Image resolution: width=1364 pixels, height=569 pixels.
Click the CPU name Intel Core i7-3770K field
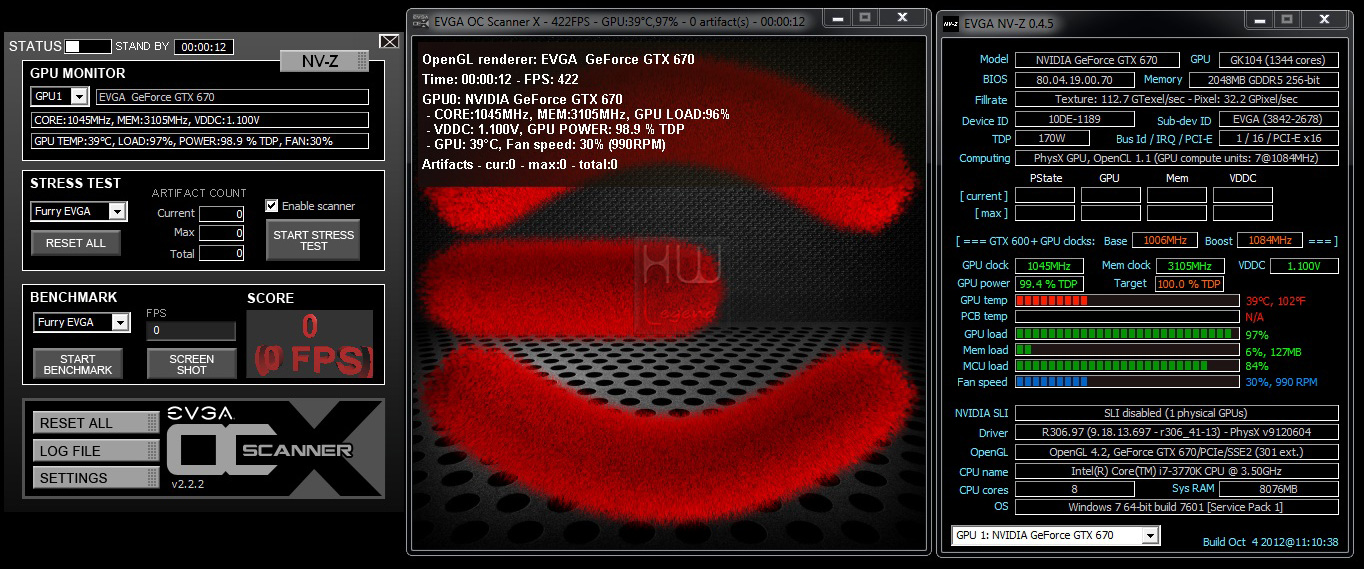[x=1177, y=471]
